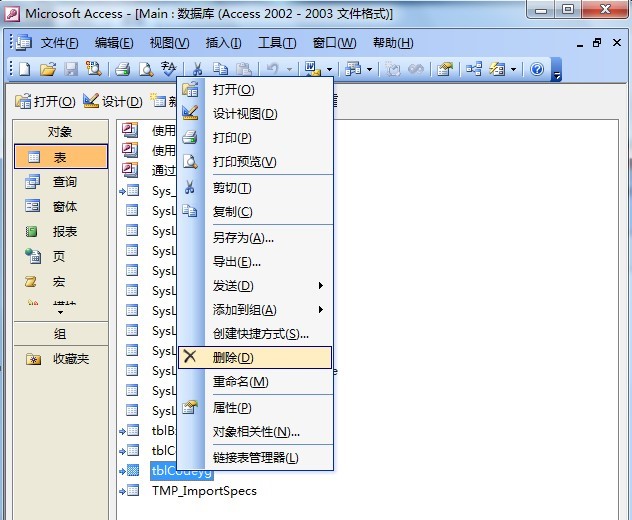Click 设计(D) button in database toolbar

pos(113,101)
